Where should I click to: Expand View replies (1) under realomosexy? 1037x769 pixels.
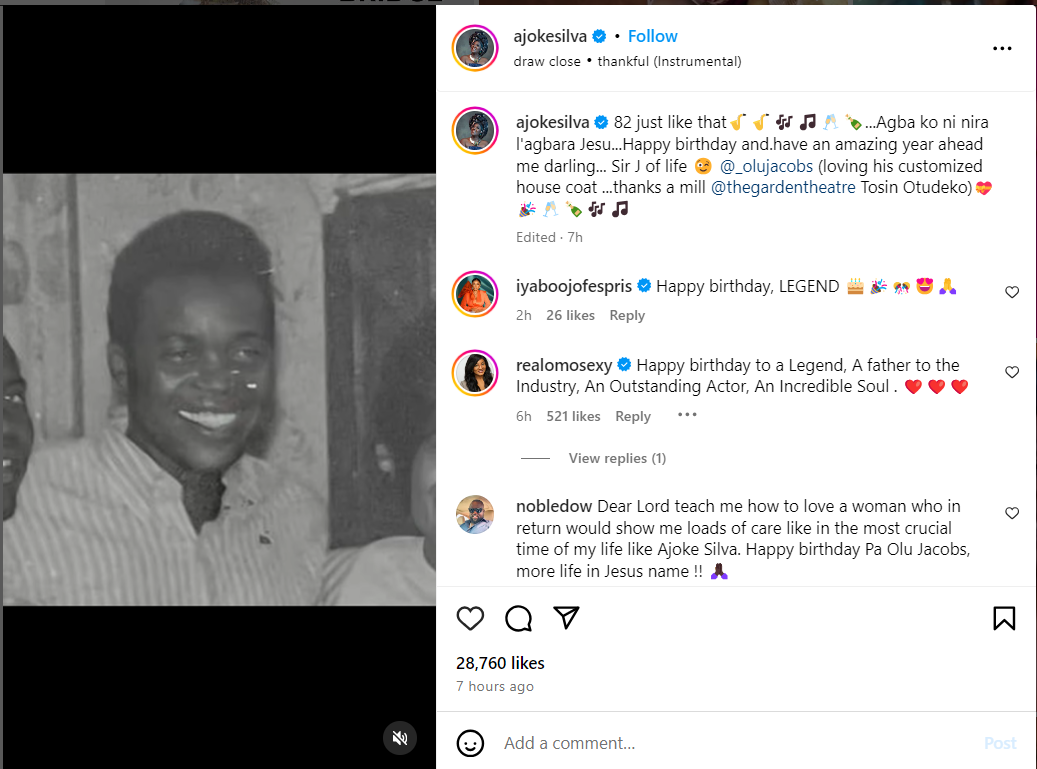coord(617,458)
